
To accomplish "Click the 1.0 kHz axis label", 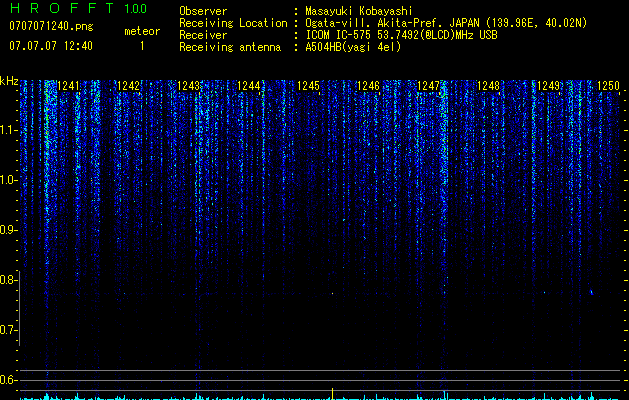I will (7, 180).
